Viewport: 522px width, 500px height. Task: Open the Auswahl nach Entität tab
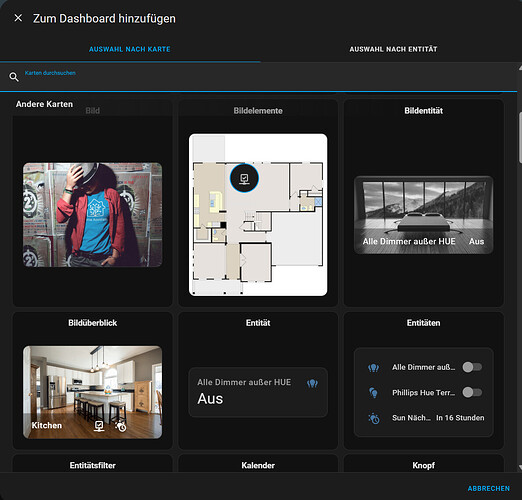pos(393,49)
